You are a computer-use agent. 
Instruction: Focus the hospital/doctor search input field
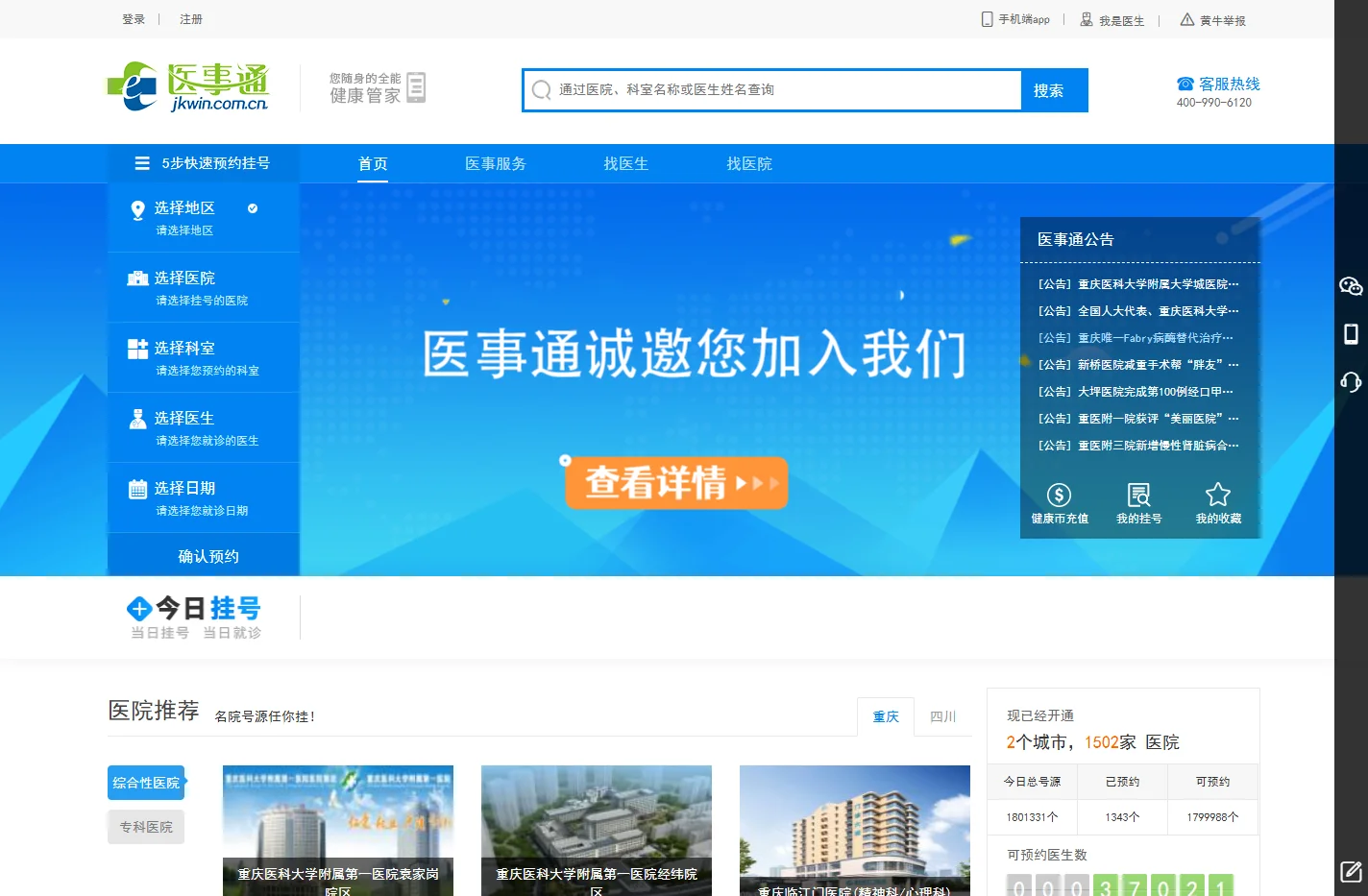tap(772, 90)
